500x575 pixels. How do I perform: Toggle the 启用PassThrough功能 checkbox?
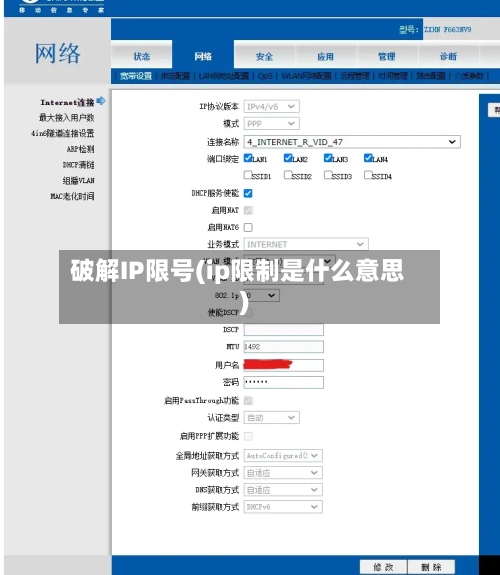tap(248, 400)
